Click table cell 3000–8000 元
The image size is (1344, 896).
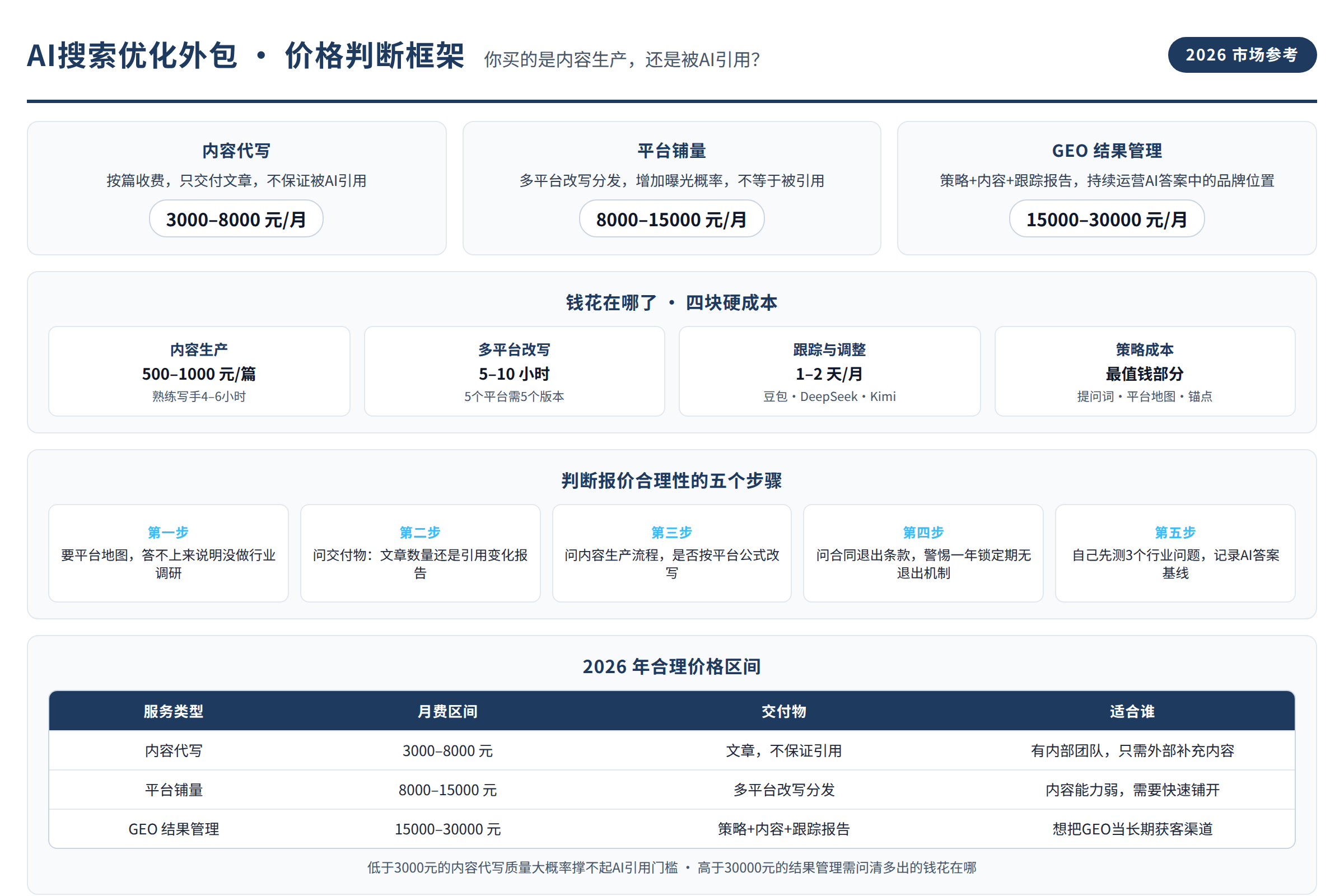tap(447, 751)
